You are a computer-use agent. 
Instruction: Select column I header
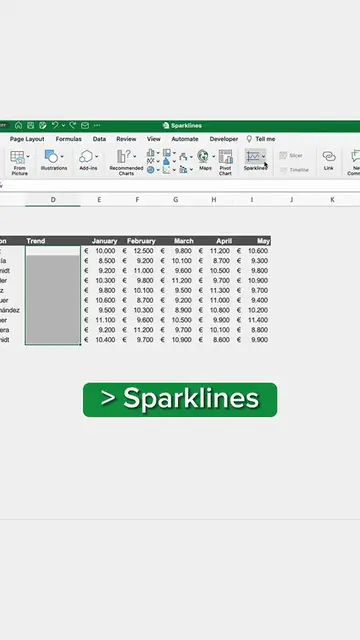pyautogui.click(x=252, y=200)
